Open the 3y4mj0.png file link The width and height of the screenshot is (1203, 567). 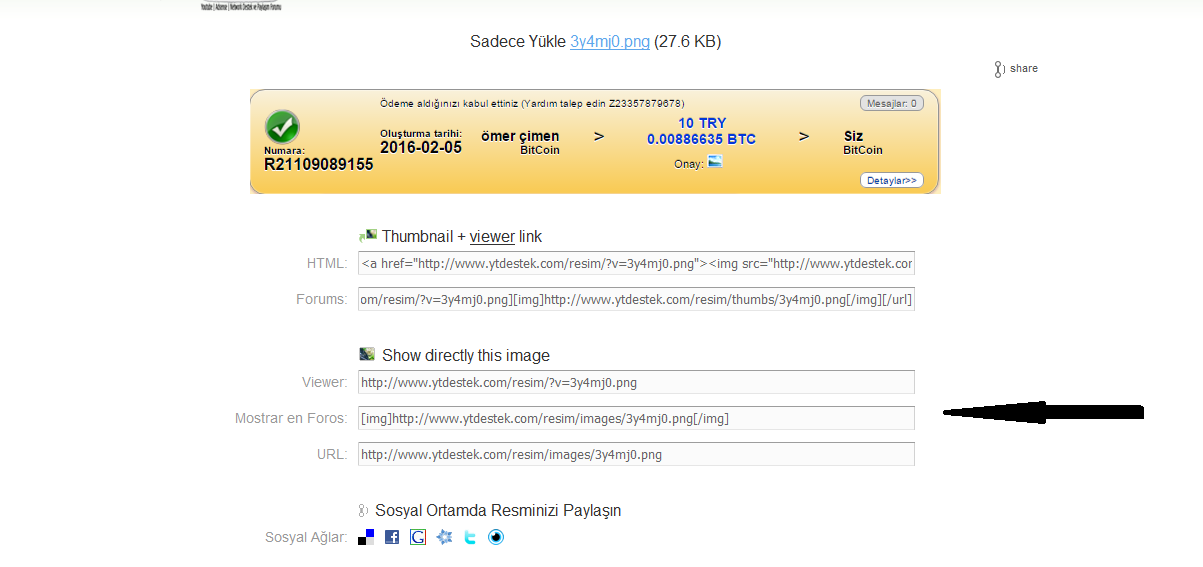[610, 42]
